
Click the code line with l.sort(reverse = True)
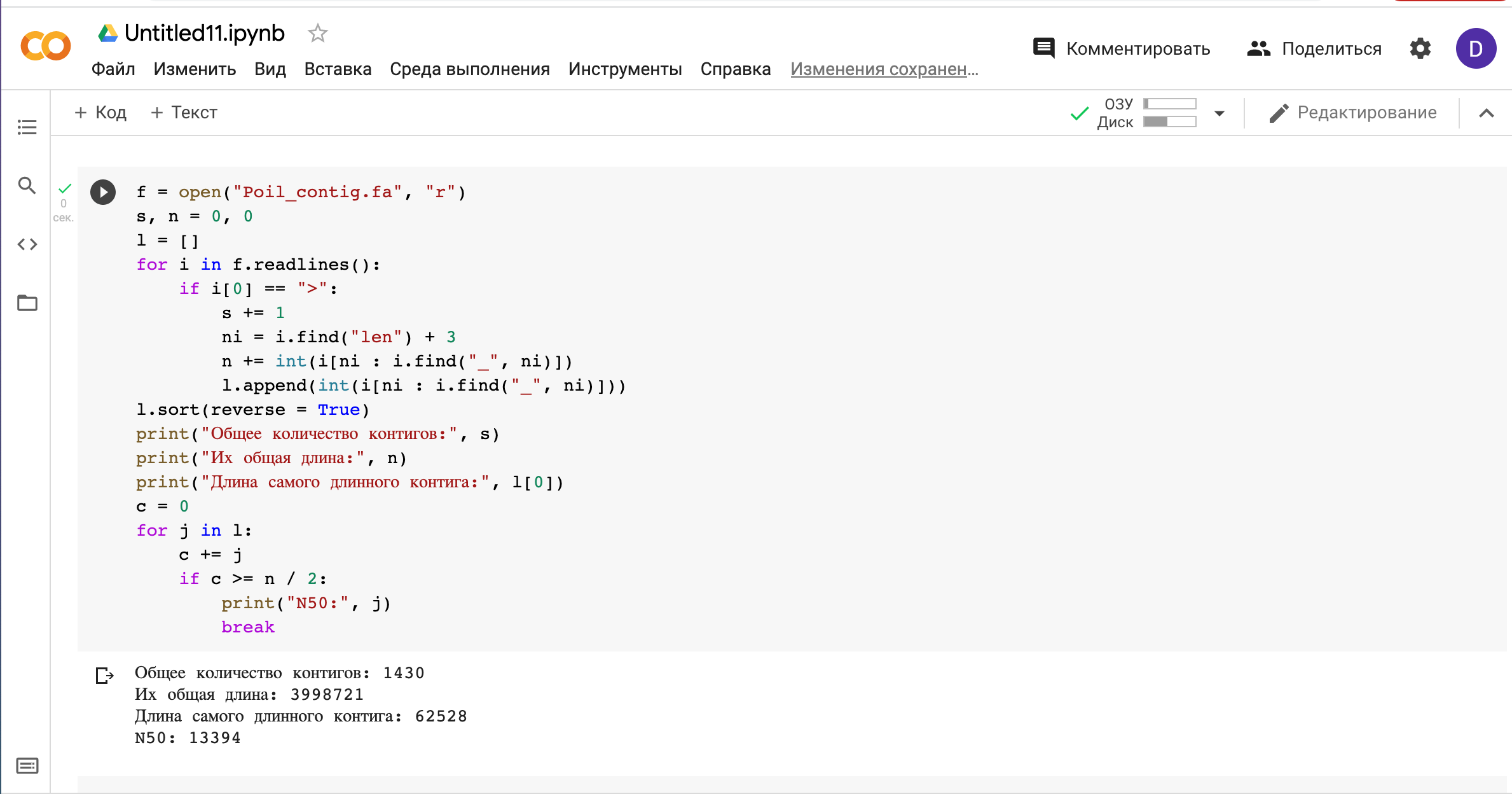[252, 410]
